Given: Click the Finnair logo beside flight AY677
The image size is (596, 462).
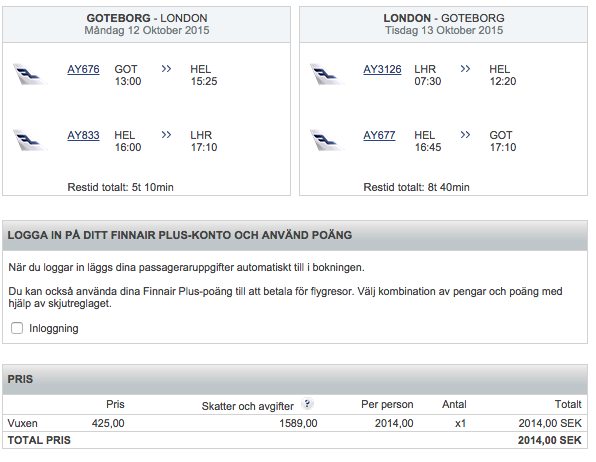Looking at the screenshot, I should [x=327, y=140].
